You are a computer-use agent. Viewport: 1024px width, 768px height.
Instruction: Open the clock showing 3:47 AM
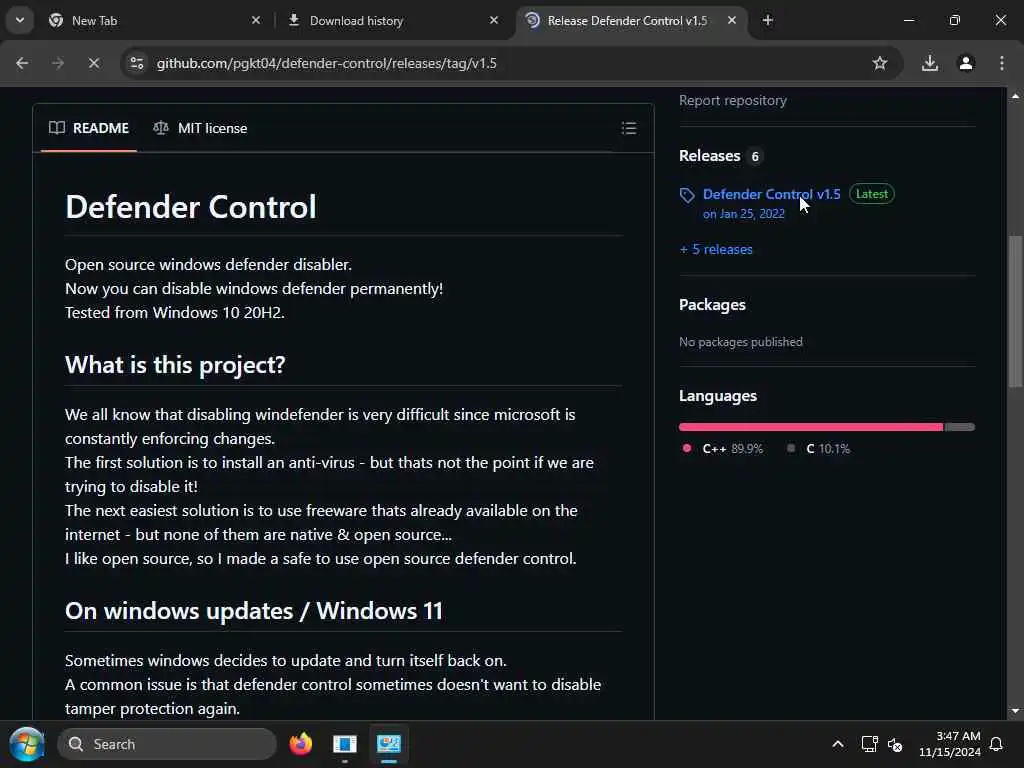pos(950,744)
